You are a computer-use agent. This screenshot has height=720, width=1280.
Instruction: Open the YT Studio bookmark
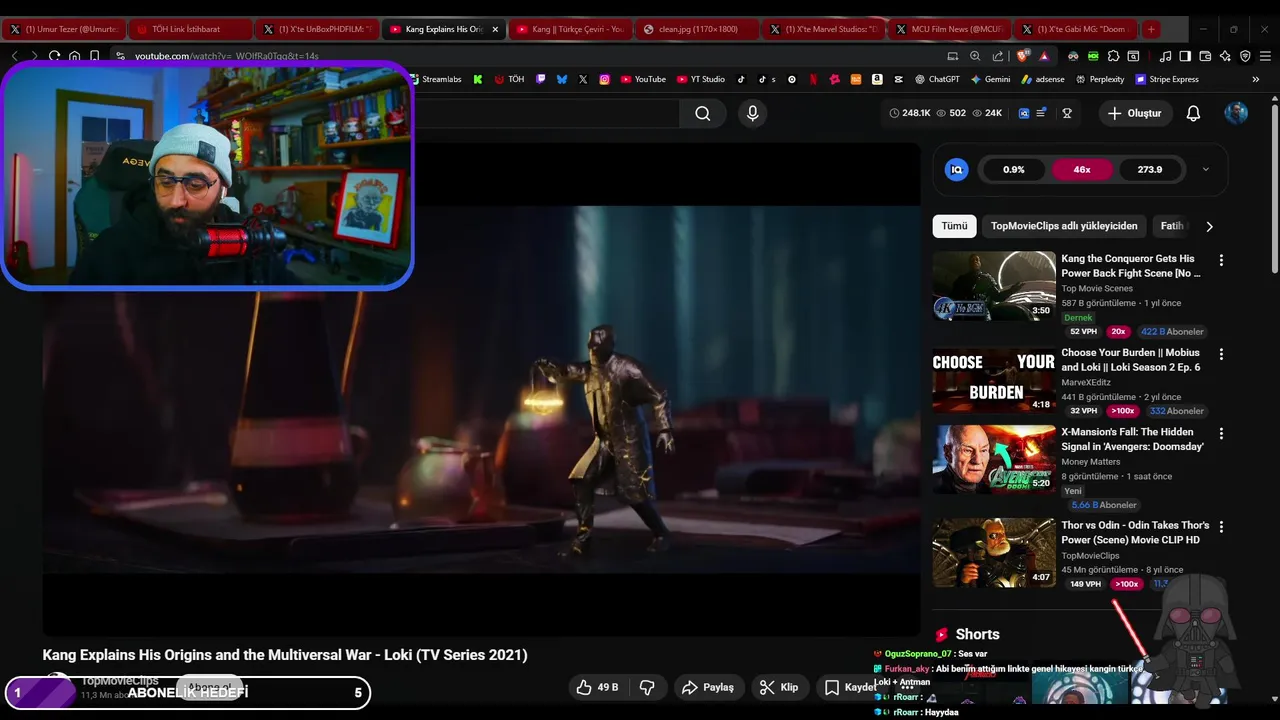701,79
